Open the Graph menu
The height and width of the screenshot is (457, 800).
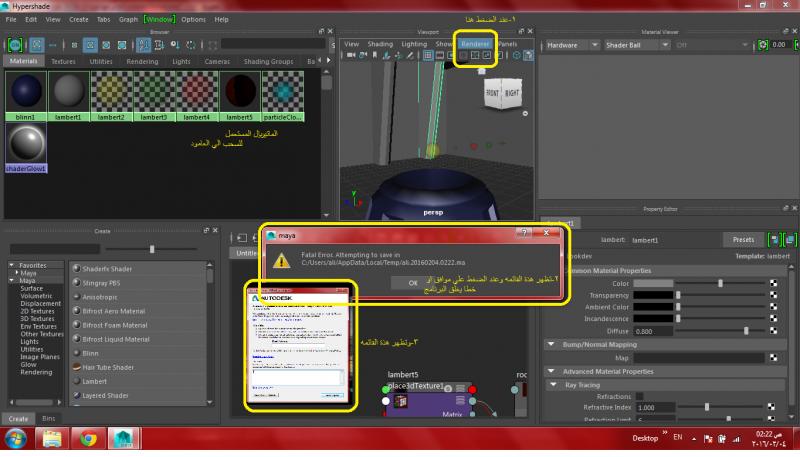click(128, 19)
